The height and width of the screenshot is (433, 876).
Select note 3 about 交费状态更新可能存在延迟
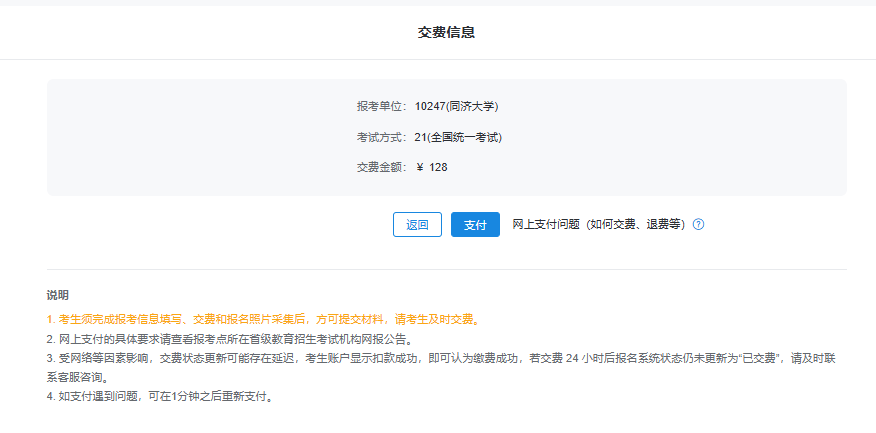tap(441, 368)
